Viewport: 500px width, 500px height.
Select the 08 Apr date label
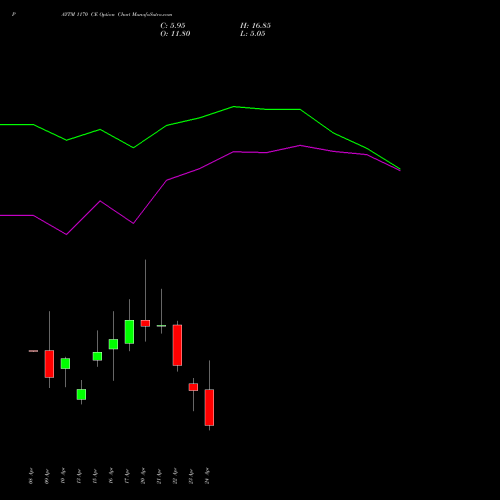(x=31, y=476)
